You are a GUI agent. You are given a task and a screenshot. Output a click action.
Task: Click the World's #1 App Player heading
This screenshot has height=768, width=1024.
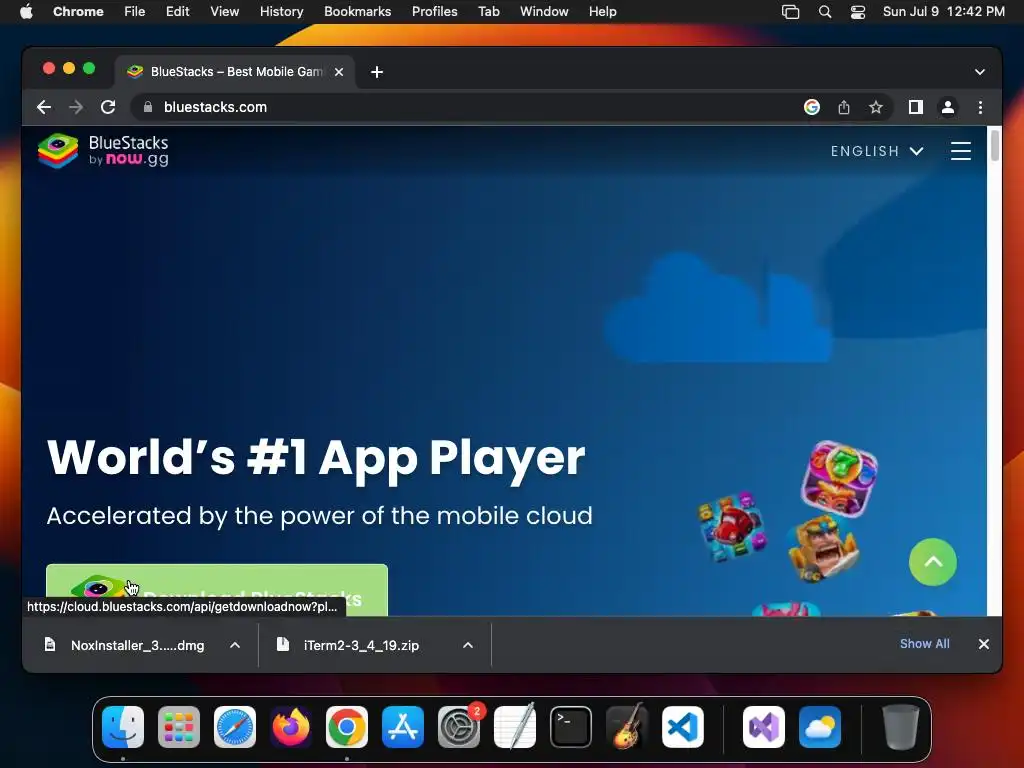point(316,458)
